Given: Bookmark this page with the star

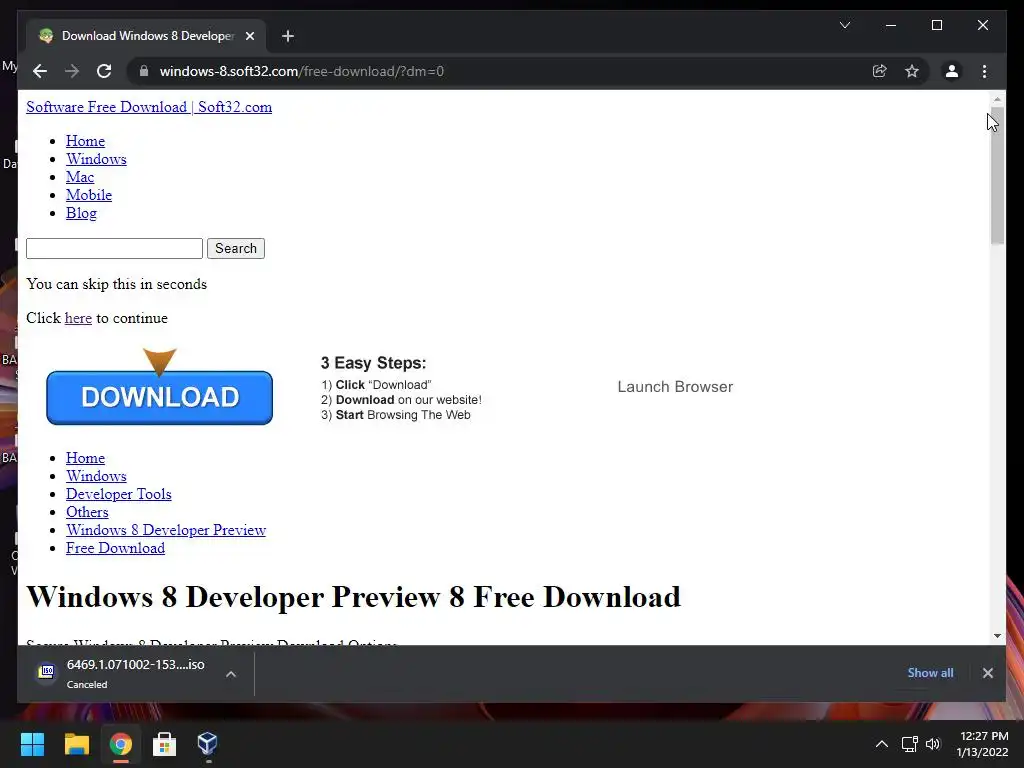Looking at the screenshot, I should [x=912, y=71].
